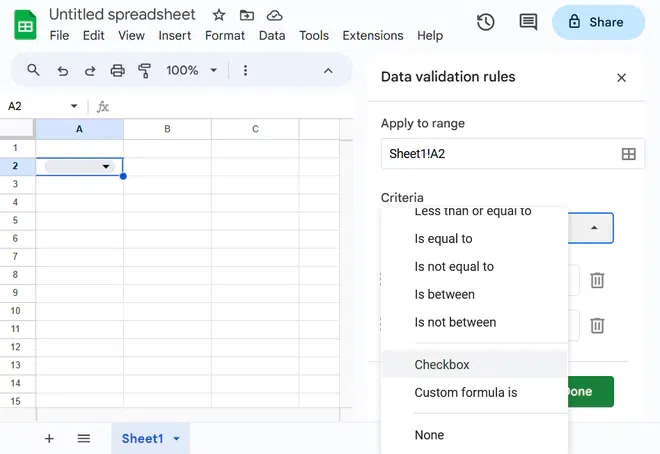Collapse the toolbar with chevron up
The image size is (660, 454).
click(328, 71)
